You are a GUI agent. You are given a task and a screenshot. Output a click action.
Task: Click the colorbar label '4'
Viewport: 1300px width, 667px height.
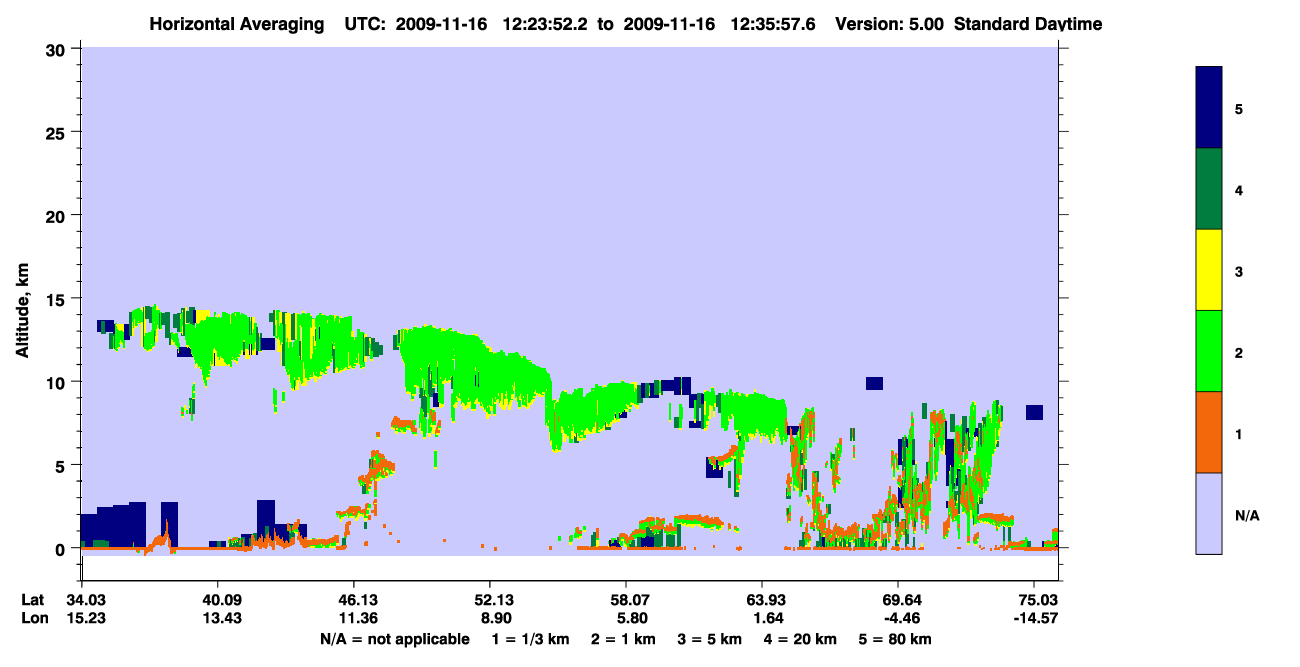click(1239, 189)
